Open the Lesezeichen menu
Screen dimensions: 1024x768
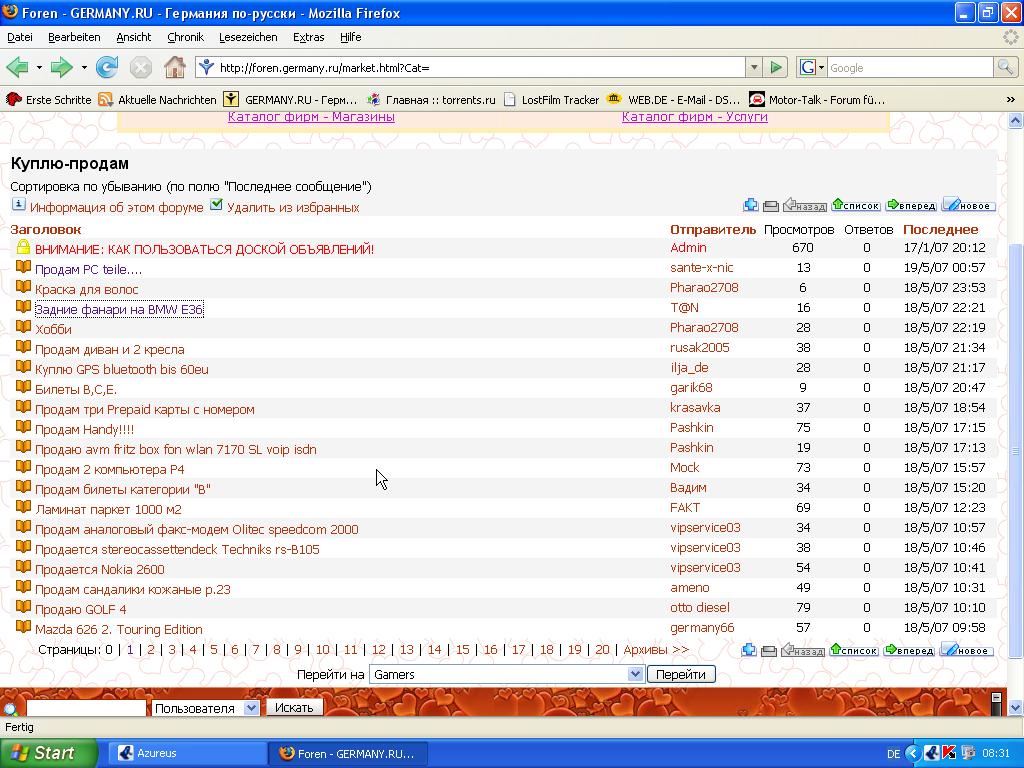(248, 37)
